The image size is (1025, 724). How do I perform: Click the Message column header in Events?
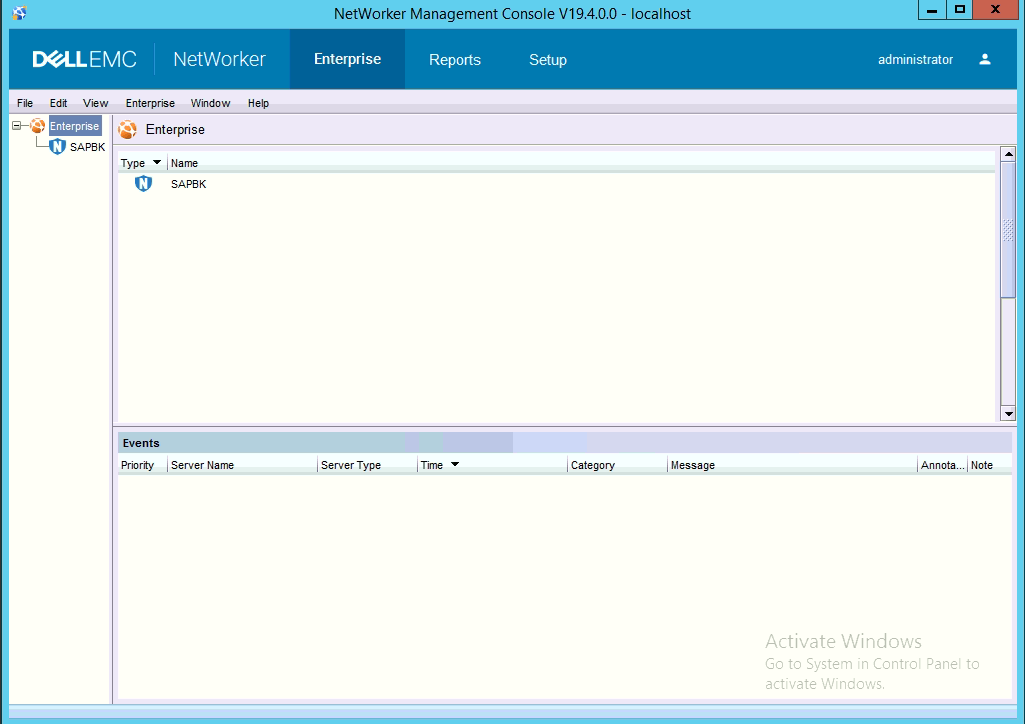pyautogui.click(x=692, y=465)
